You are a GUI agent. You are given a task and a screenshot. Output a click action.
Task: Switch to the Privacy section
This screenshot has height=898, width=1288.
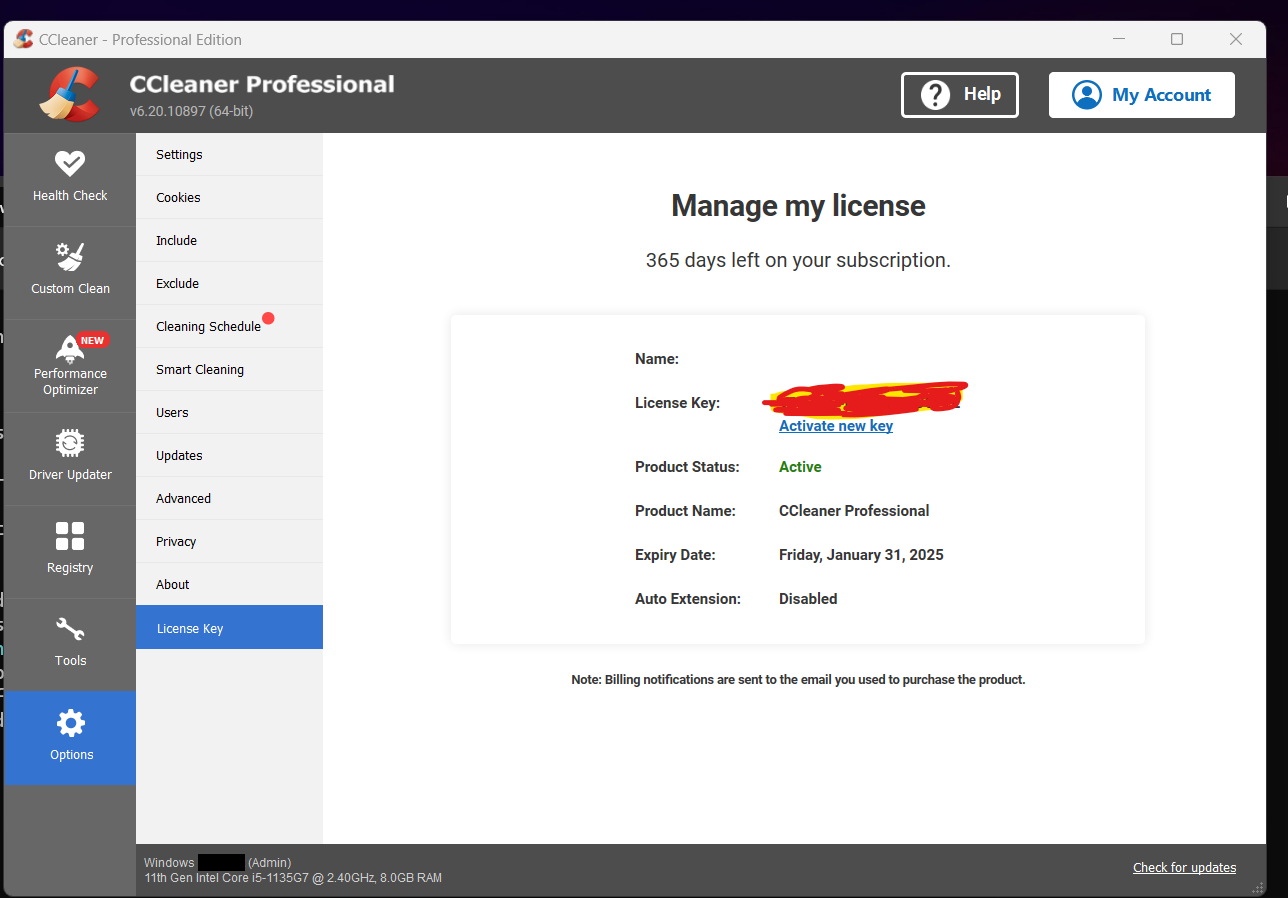[176, 542]
